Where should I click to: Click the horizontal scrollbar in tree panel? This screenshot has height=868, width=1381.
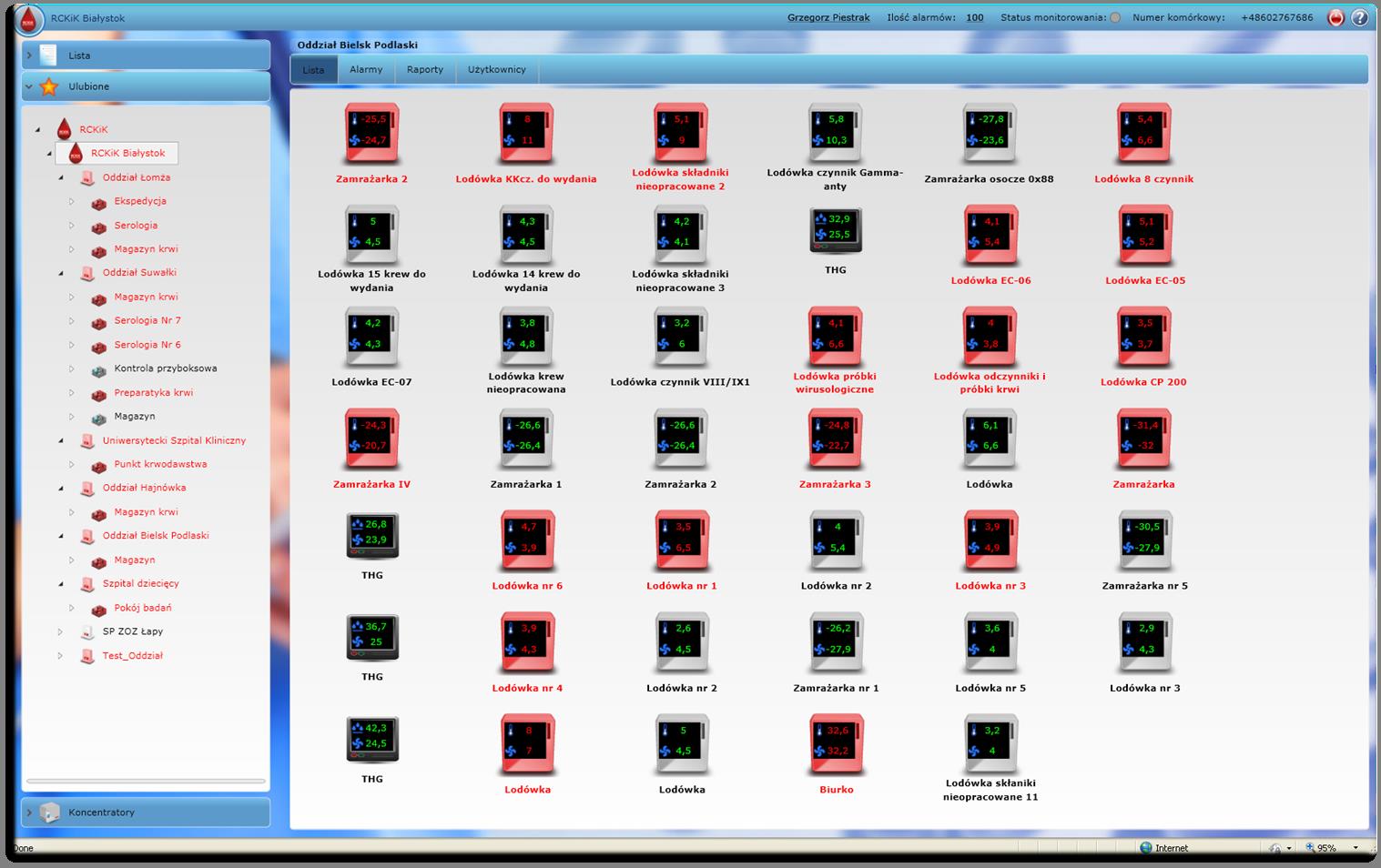(x=146, y=781)
